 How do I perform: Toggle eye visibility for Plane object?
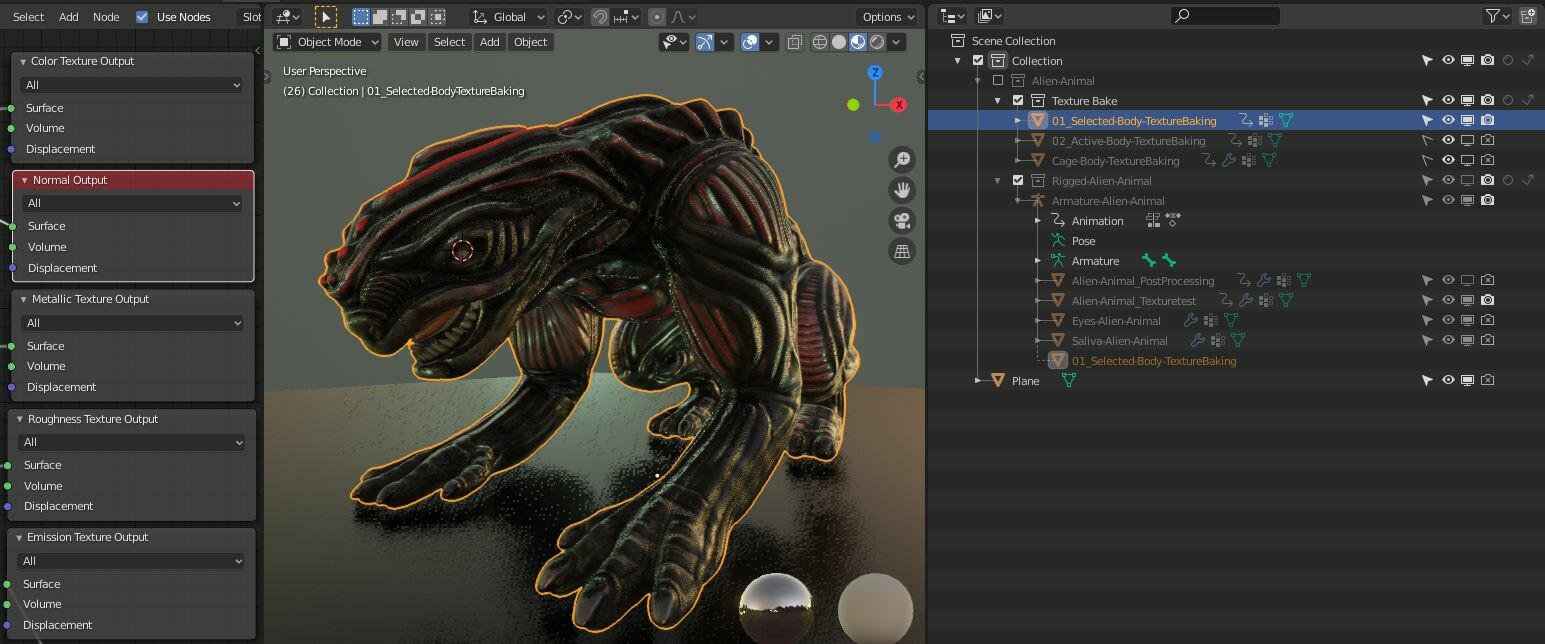pyautogui.click(x=1447, y=380)
